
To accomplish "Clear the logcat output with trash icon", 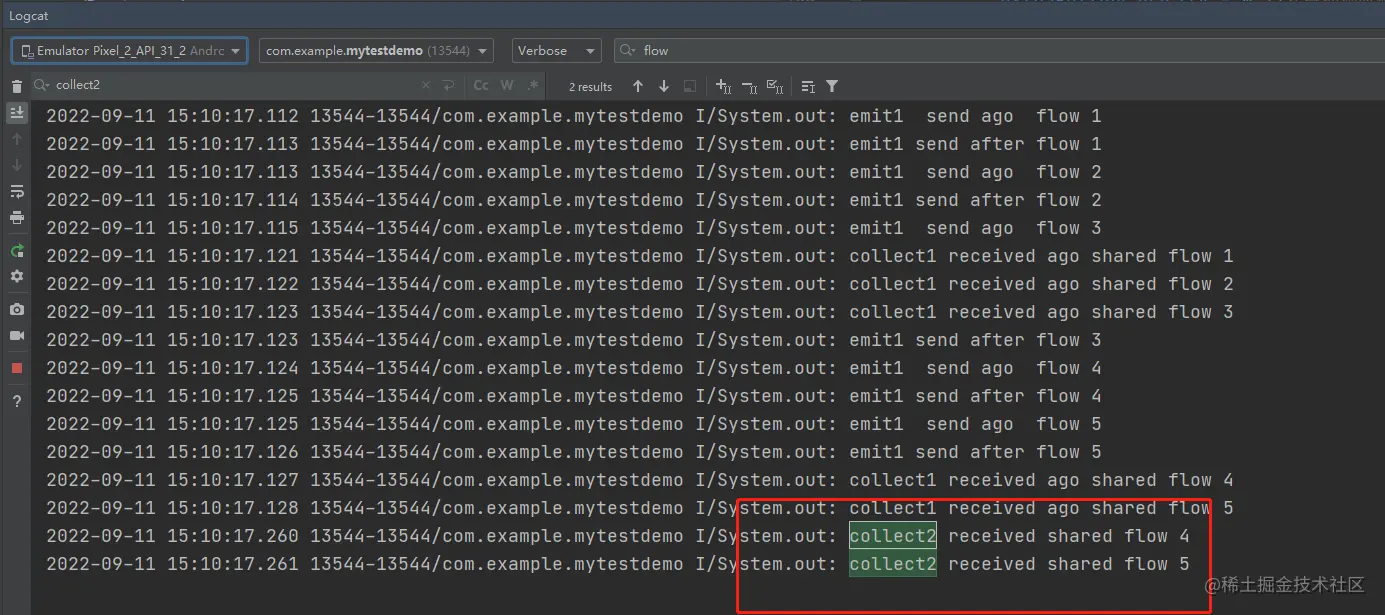I will point(16,85).
